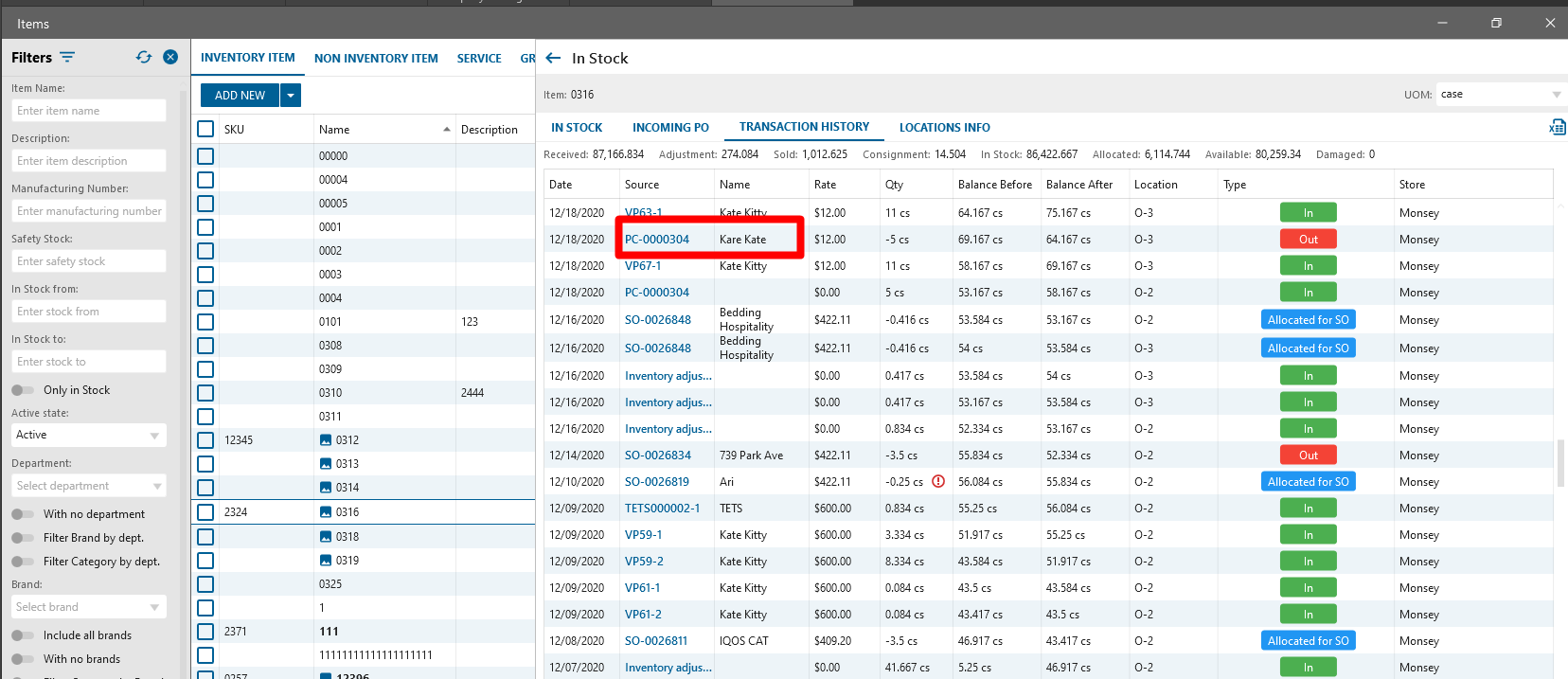Click the refresh filters icon

pyautogui.click(x=144, y=57)
